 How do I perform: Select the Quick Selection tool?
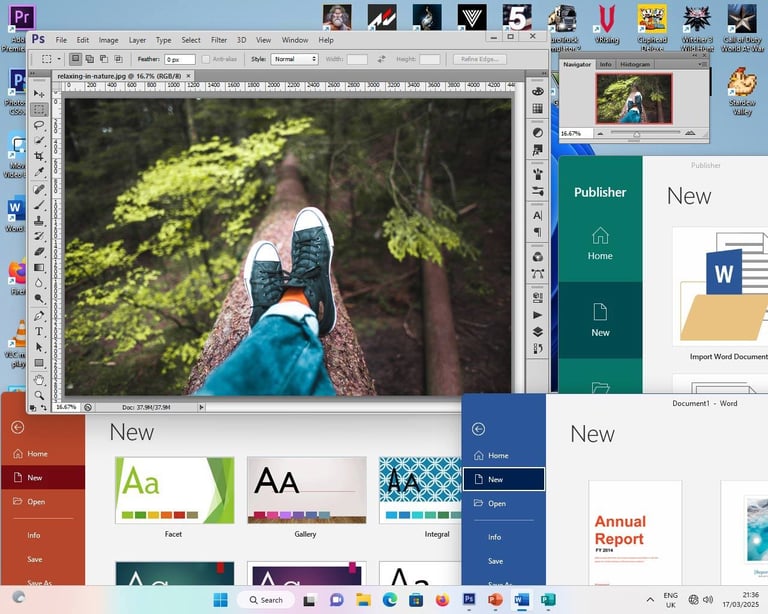[x=39, y=141]
